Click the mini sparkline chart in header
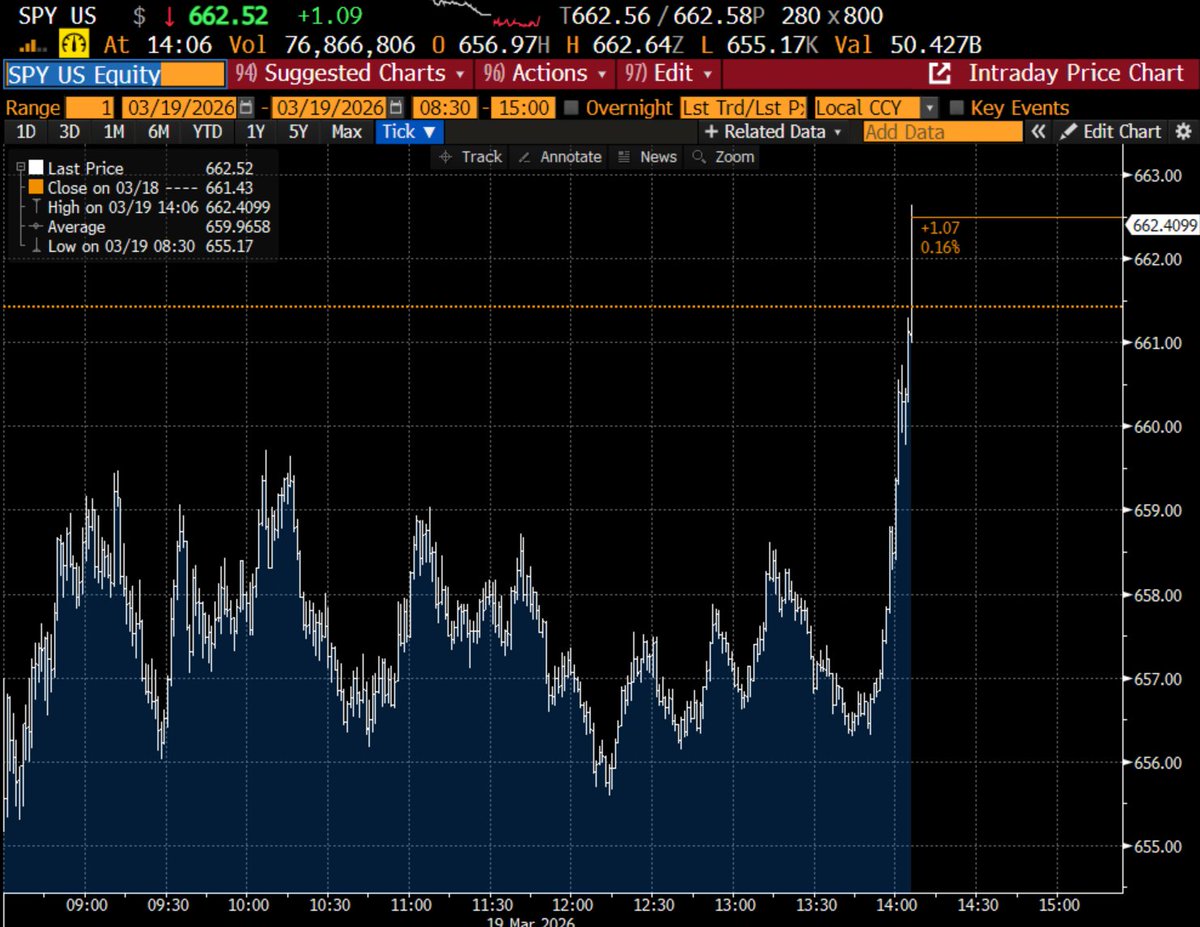Screen dimensions: 1200x927 click(489, 12)
